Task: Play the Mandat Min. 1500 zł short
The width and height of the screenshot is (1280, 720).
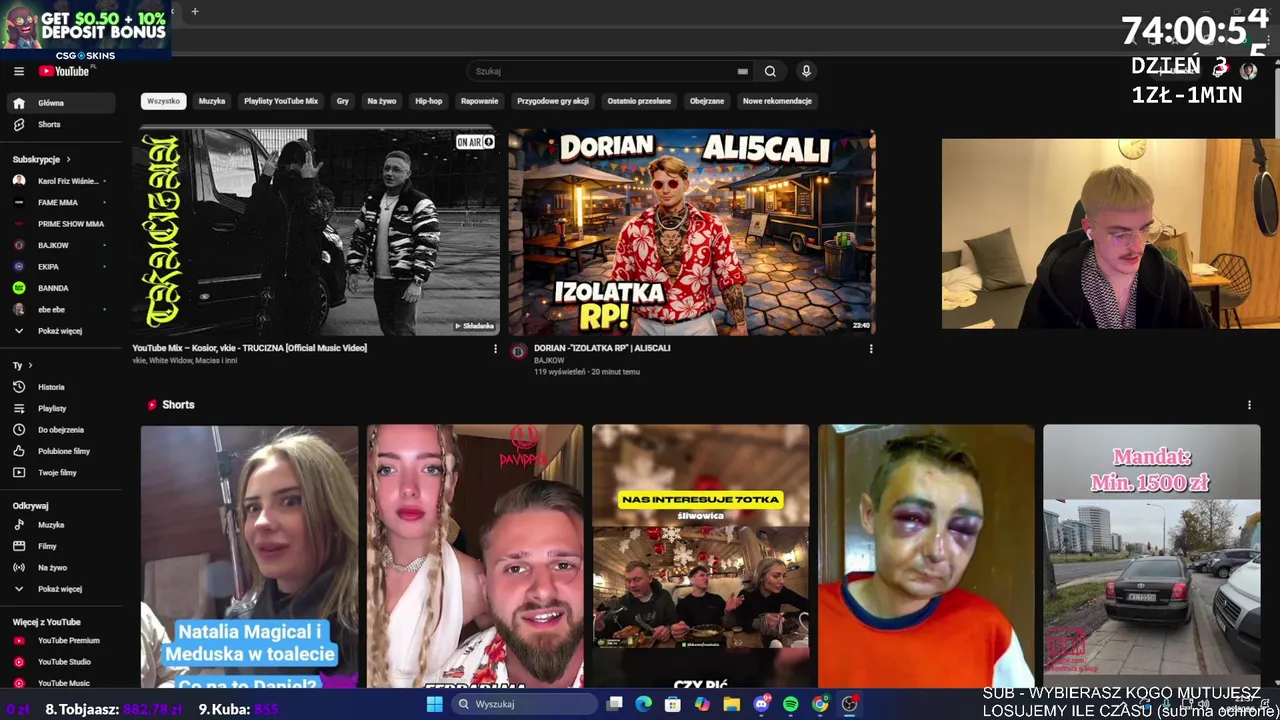Action: (x=1152, y=556)
